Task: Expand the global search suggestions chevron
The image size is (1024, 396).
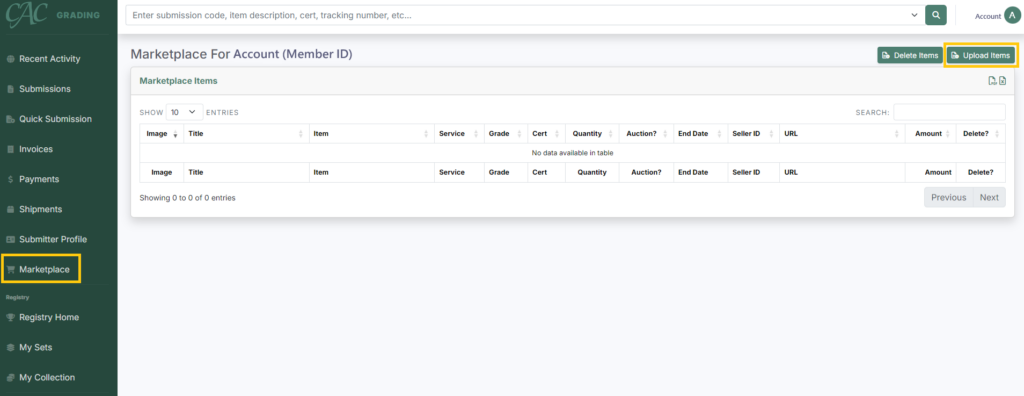Action: point(914,15)
